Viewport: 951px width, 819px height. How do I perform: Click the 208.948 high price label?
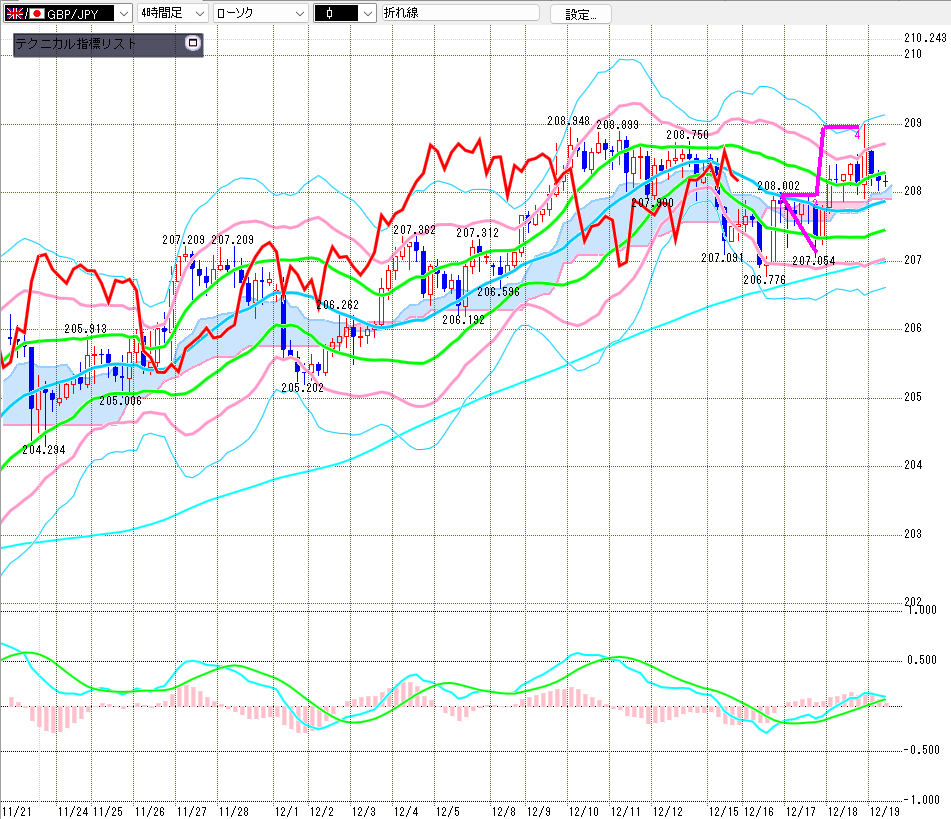coord(568,121)
